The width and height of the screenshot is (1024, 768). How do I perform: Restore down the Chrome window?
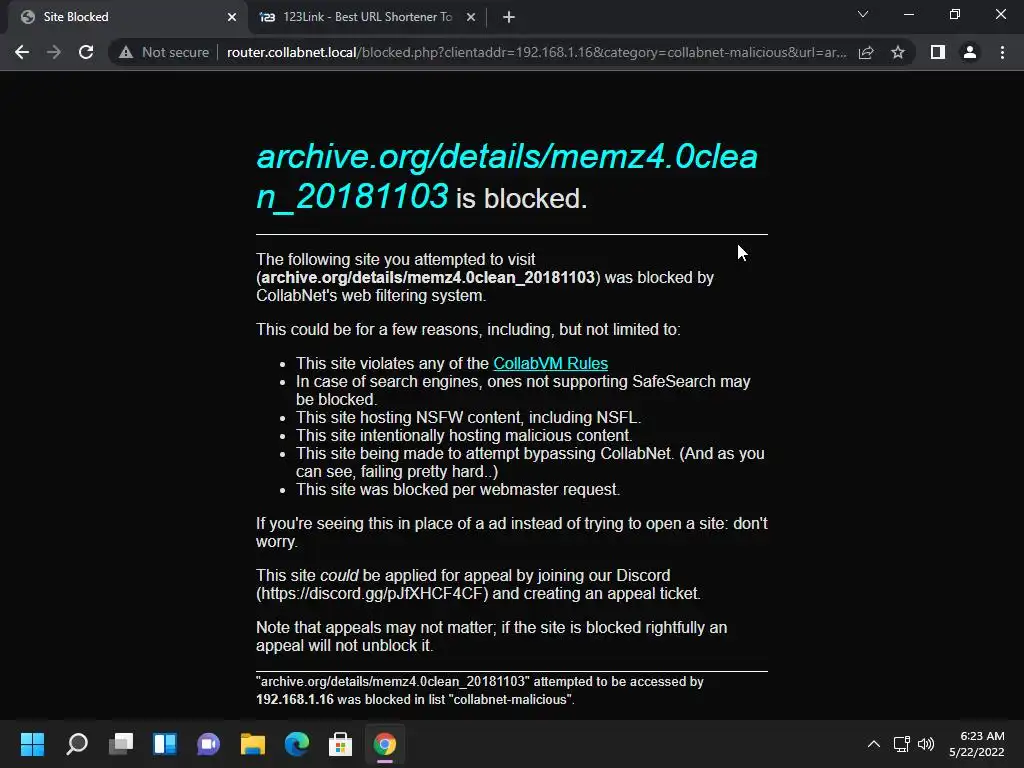click(955, 14)
